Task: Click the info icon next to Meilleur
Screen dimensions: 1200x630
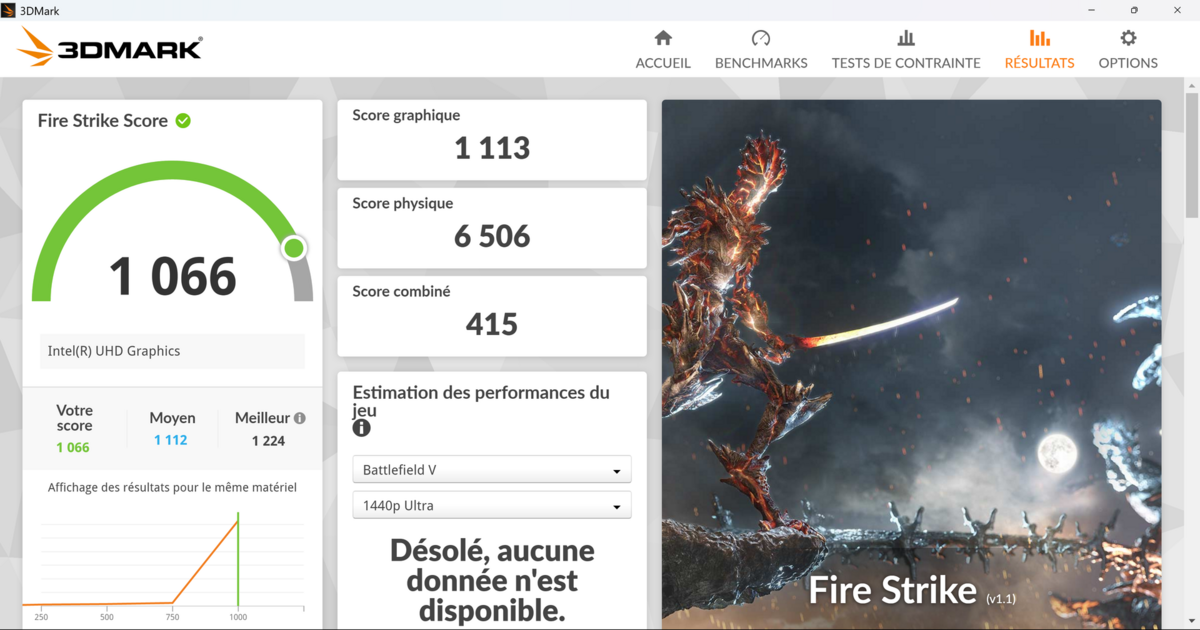Action: (300, 418)
